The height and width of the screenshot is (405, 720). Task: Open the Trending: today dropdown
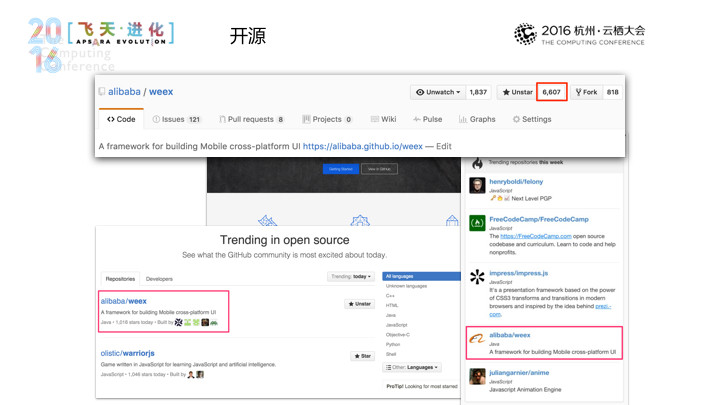[x=351, y=276]
